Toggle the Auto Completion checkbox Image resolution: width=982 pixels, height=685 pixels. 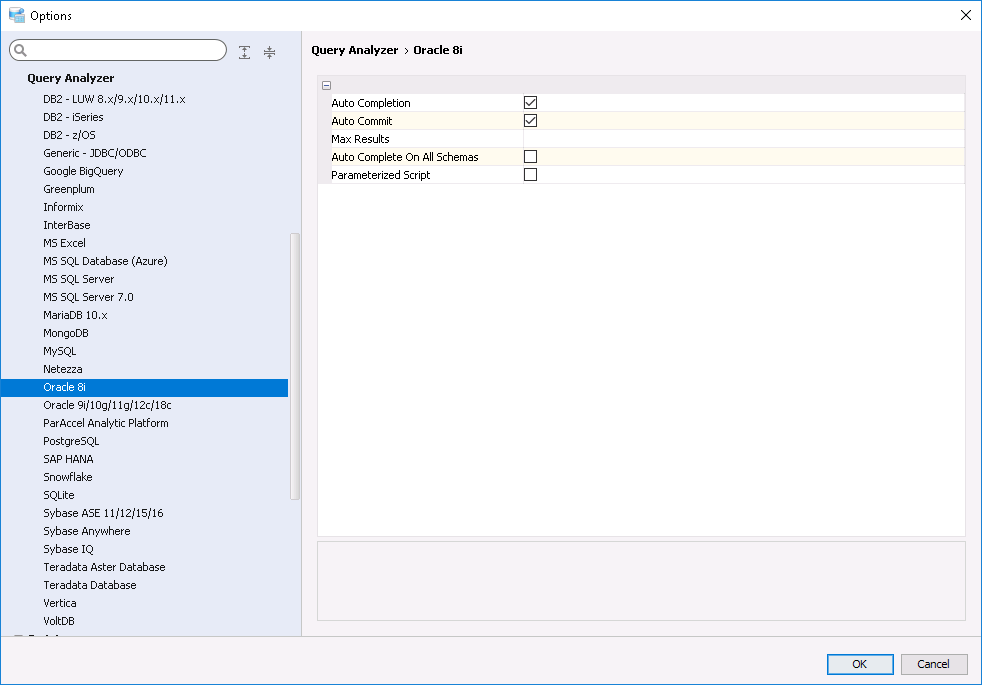(x=531, y=103)
